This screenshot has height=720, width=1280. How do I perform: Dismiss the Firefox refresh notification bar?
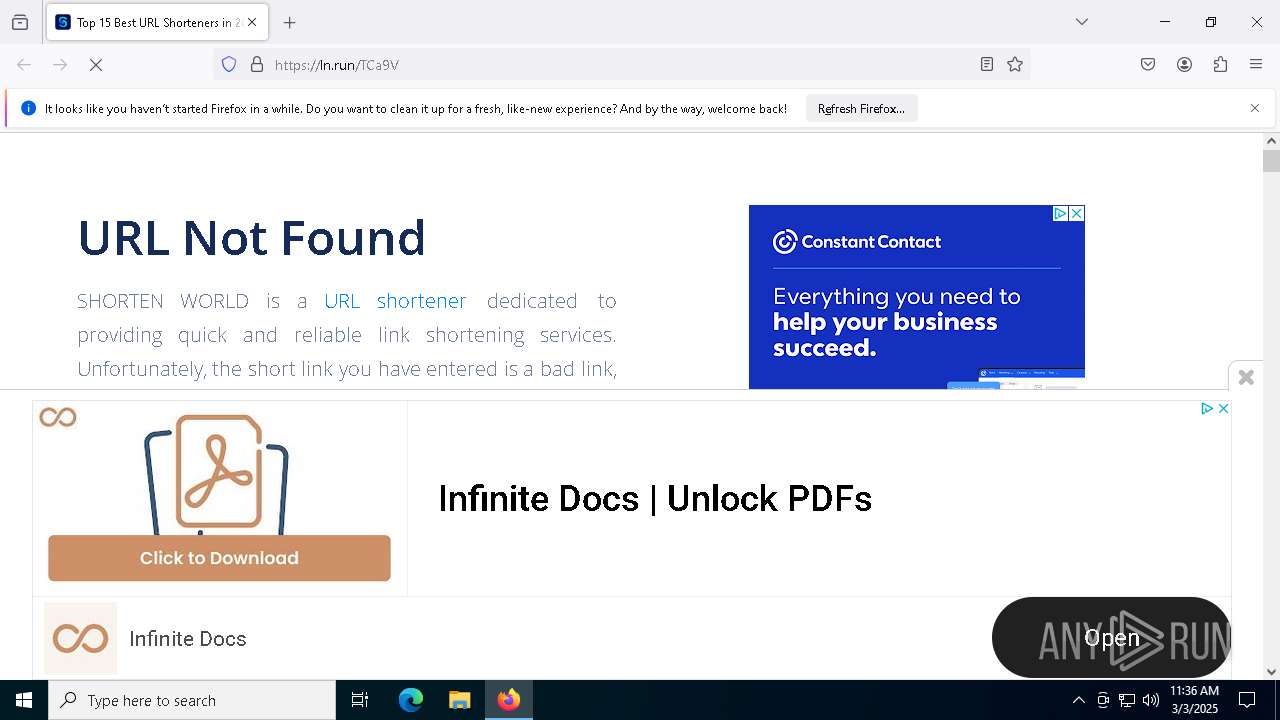[1255, 108]
